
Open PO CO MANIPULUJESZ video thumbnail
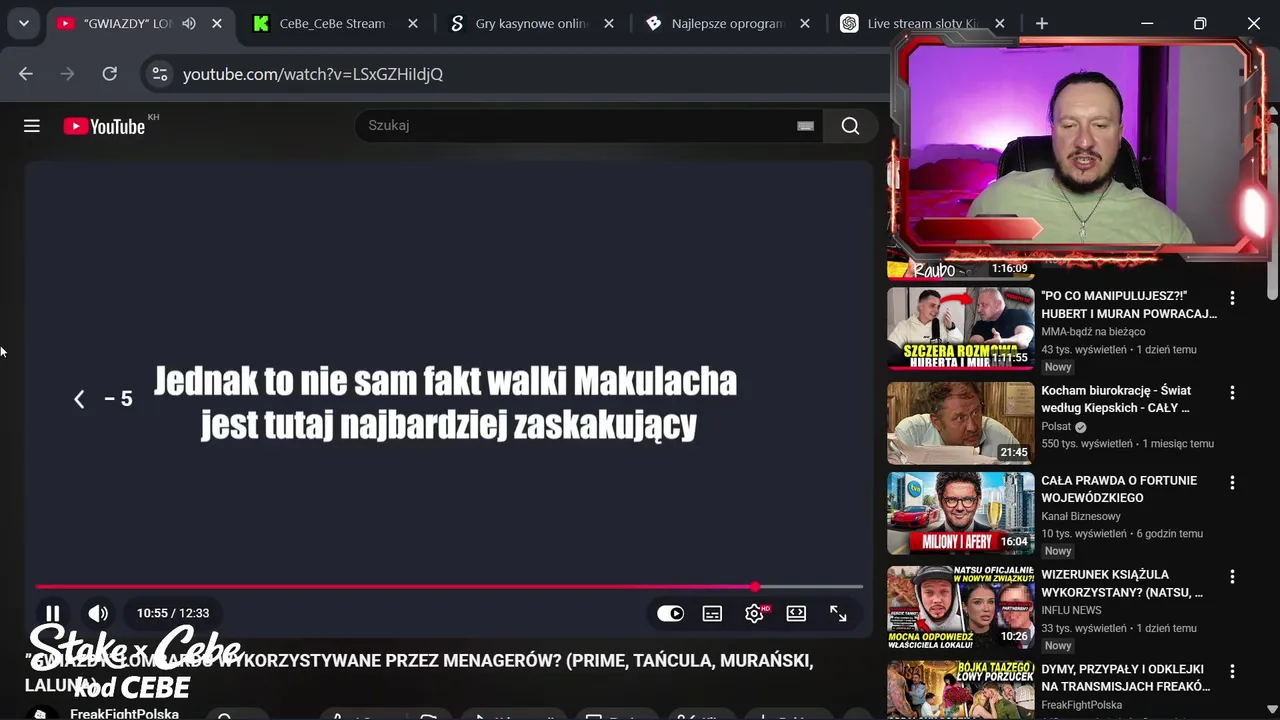961,329
